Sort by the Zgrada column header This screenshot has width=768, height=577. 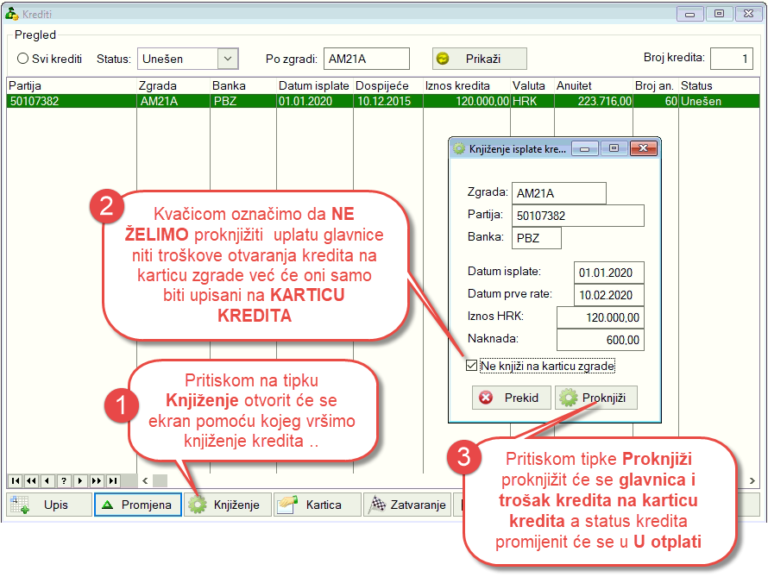(x=173, y=86)
